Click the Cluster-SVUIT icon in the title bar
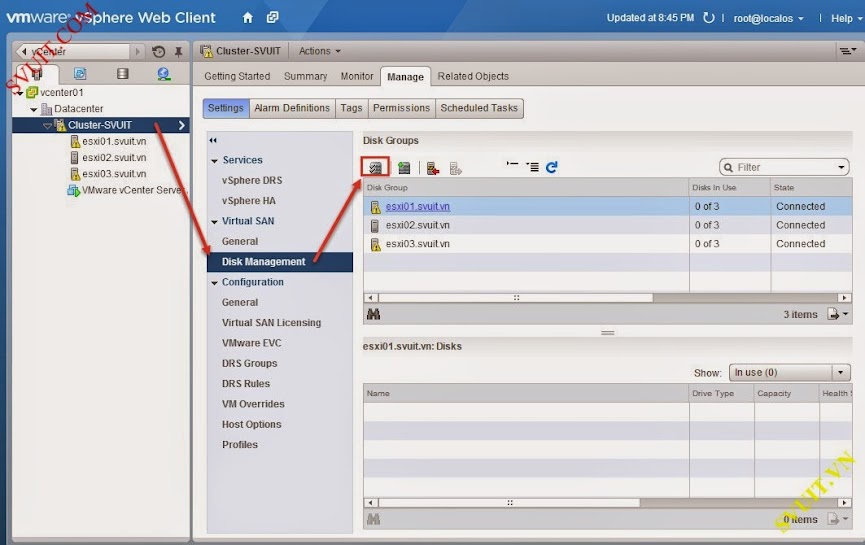 point(206,51)
